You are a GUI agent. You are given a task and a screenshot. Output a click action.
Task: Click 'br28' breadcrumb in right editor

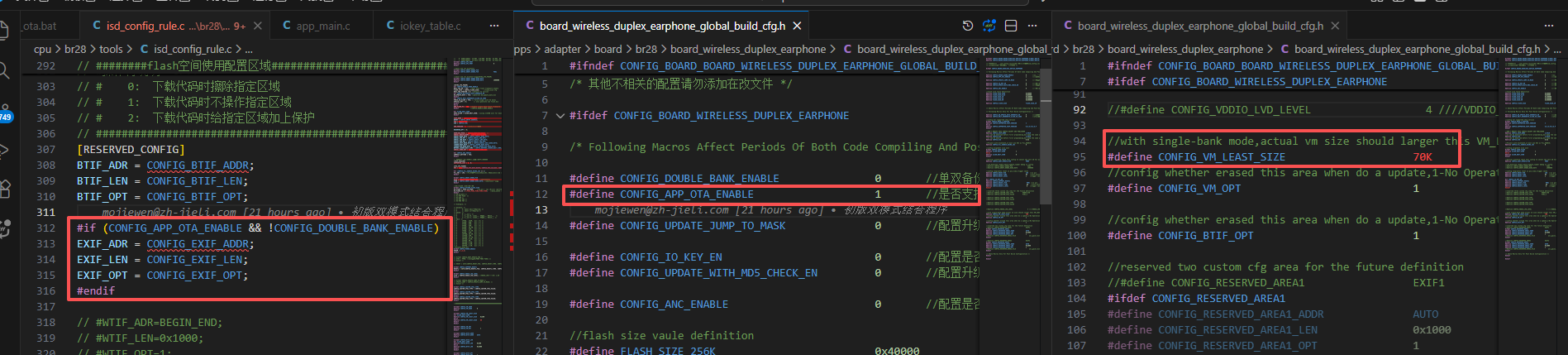[1084, 49]
